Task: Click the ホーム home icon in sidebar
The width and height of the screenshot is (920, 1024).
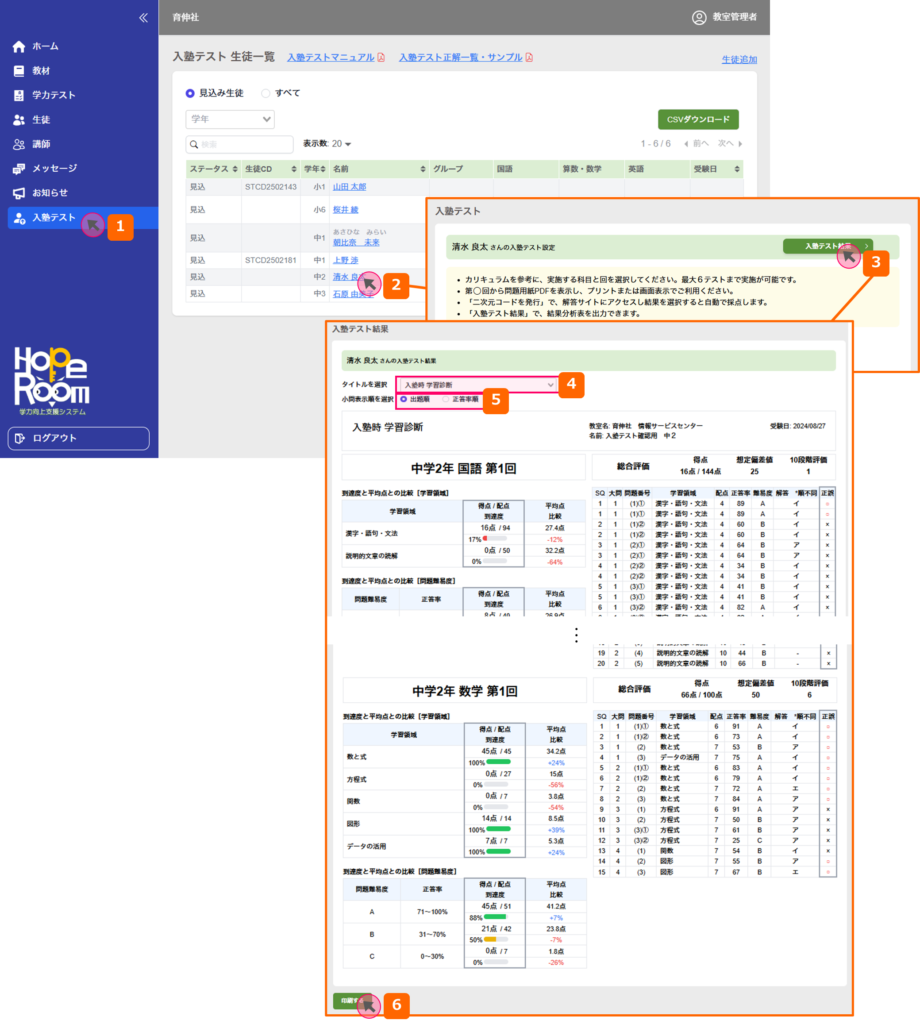Action: (19, 47)
